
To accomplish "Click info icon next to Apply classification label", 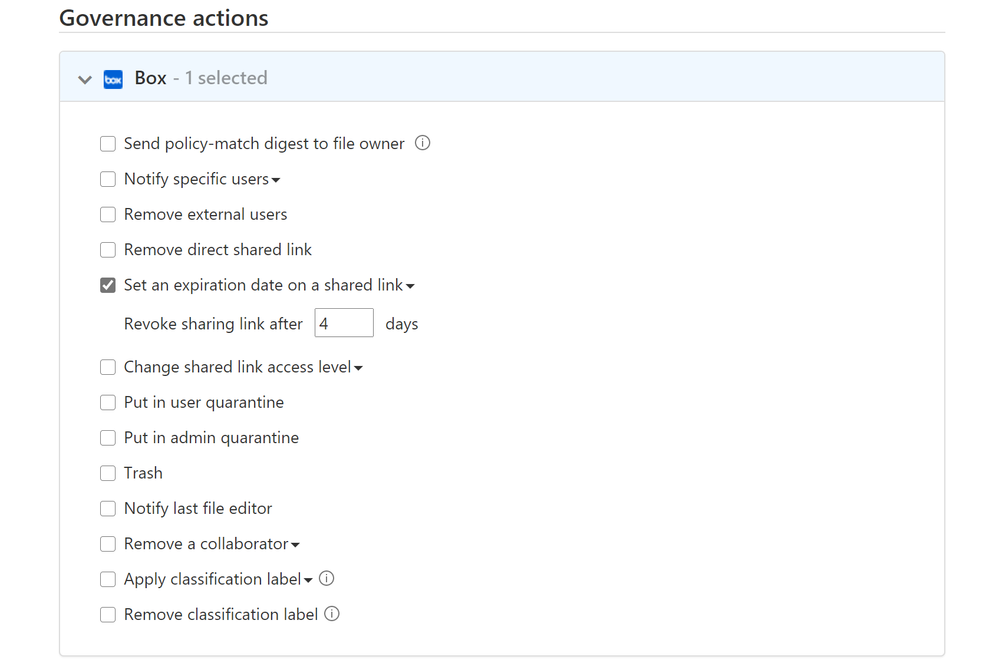I will click(x=327, y=578).
